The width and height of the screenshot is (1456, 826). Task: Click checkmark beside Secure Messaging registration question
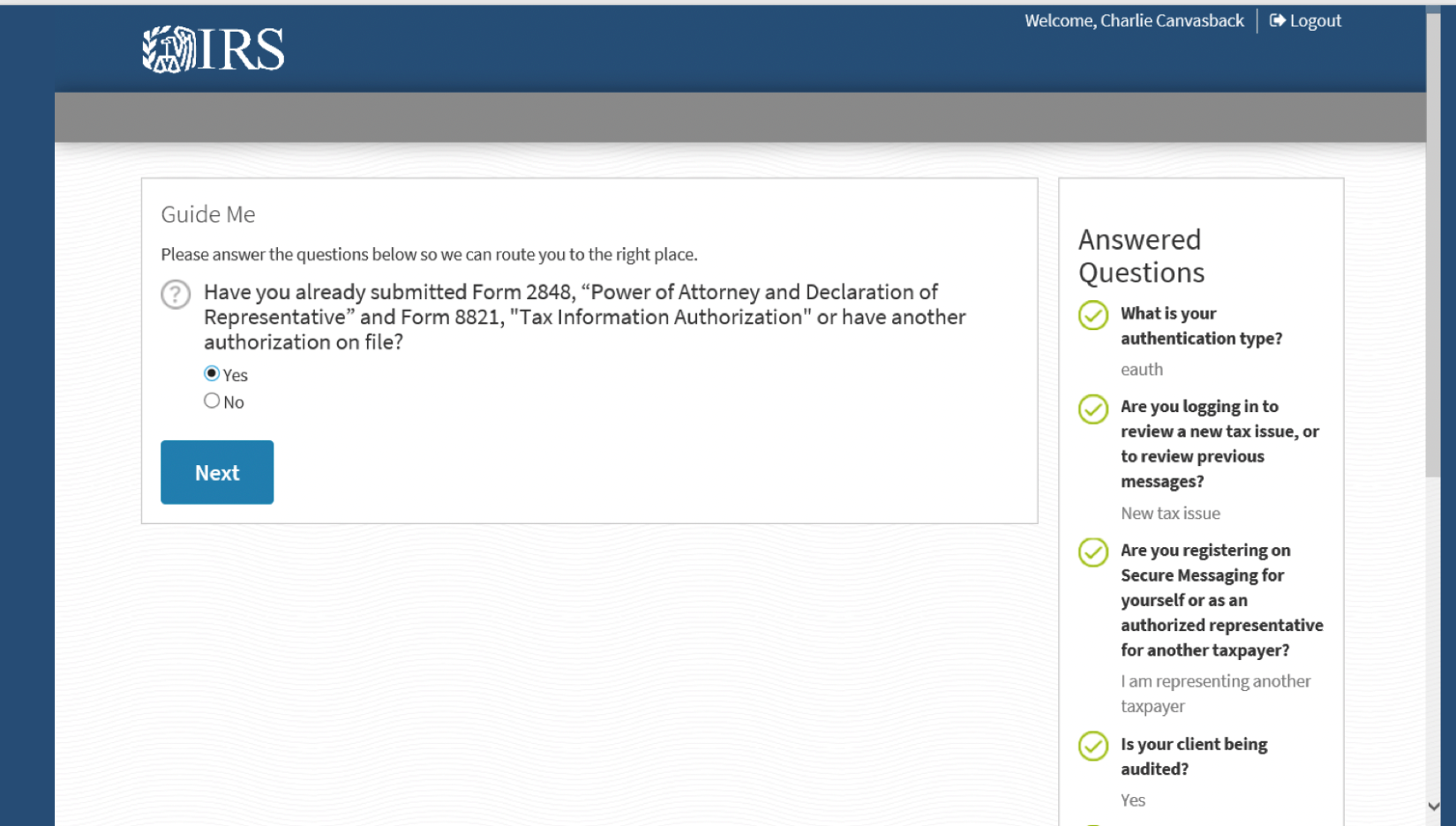[x=1092, y=552]
